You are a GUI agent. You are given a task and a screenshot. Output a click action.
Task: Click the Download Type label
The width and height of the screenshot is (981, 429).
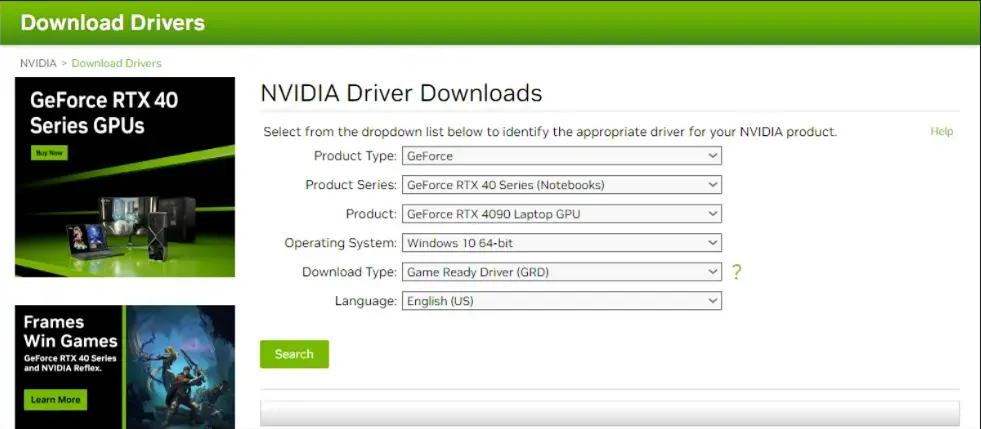[x=350, y=272]
